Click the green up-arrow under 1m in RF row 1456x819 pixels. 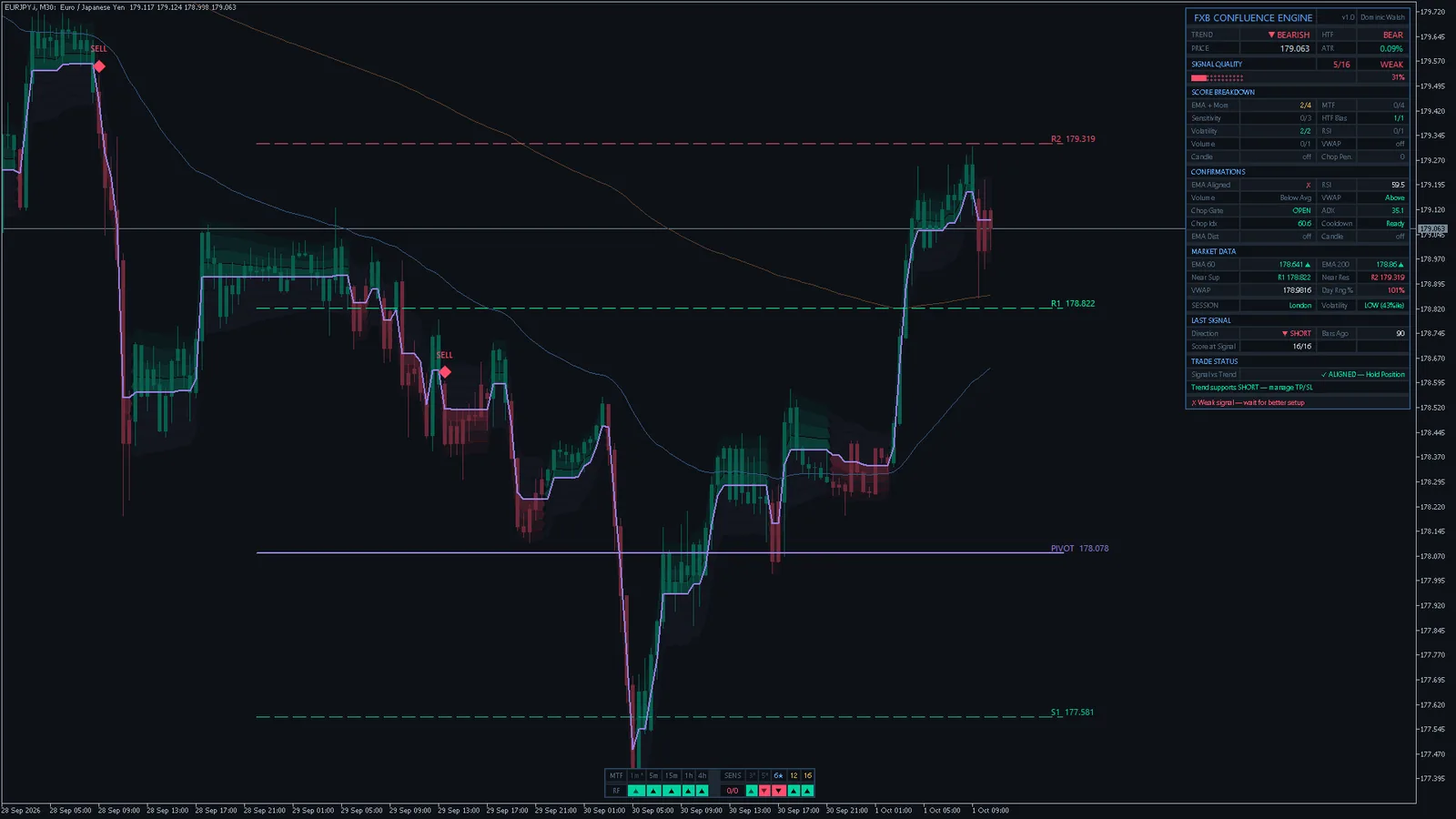[636, 791]
